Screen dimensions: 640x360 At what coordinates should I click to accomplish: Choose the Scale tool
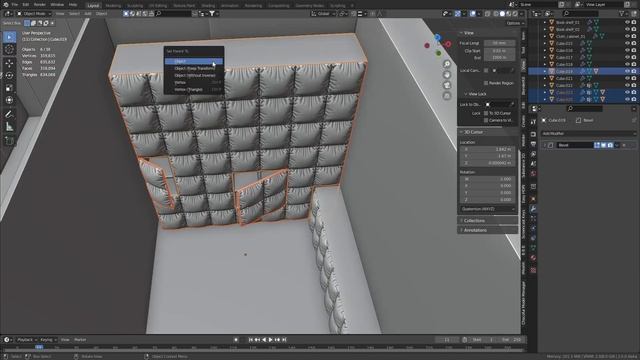(9, 88)
